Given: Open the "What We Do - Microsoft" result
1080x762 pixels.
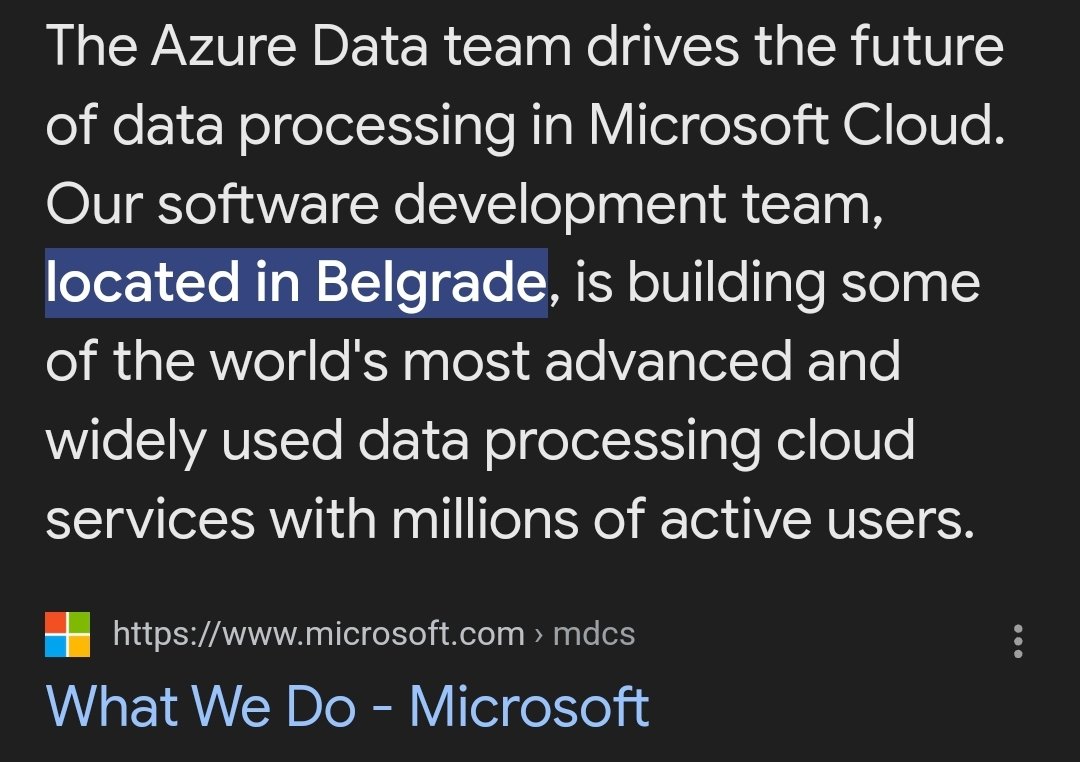Looking at the screenshot, I should coord(347,706).
